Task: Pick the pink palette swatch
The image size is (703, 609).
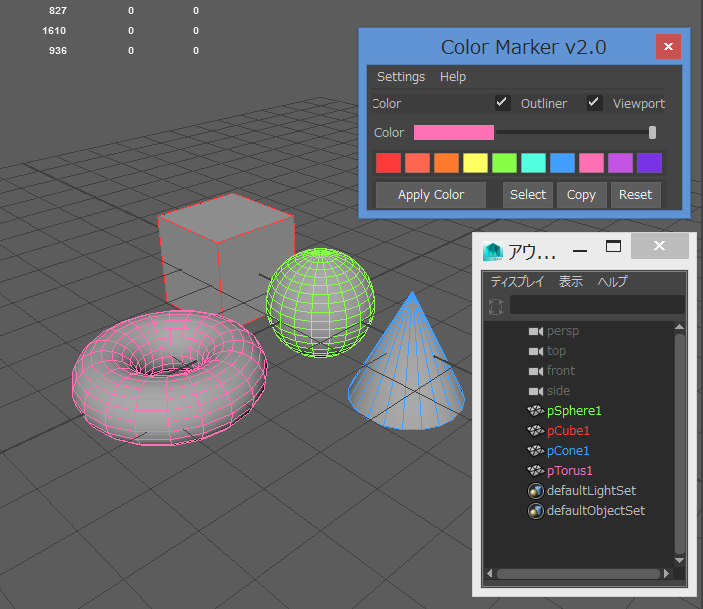Action: [591, 163]
